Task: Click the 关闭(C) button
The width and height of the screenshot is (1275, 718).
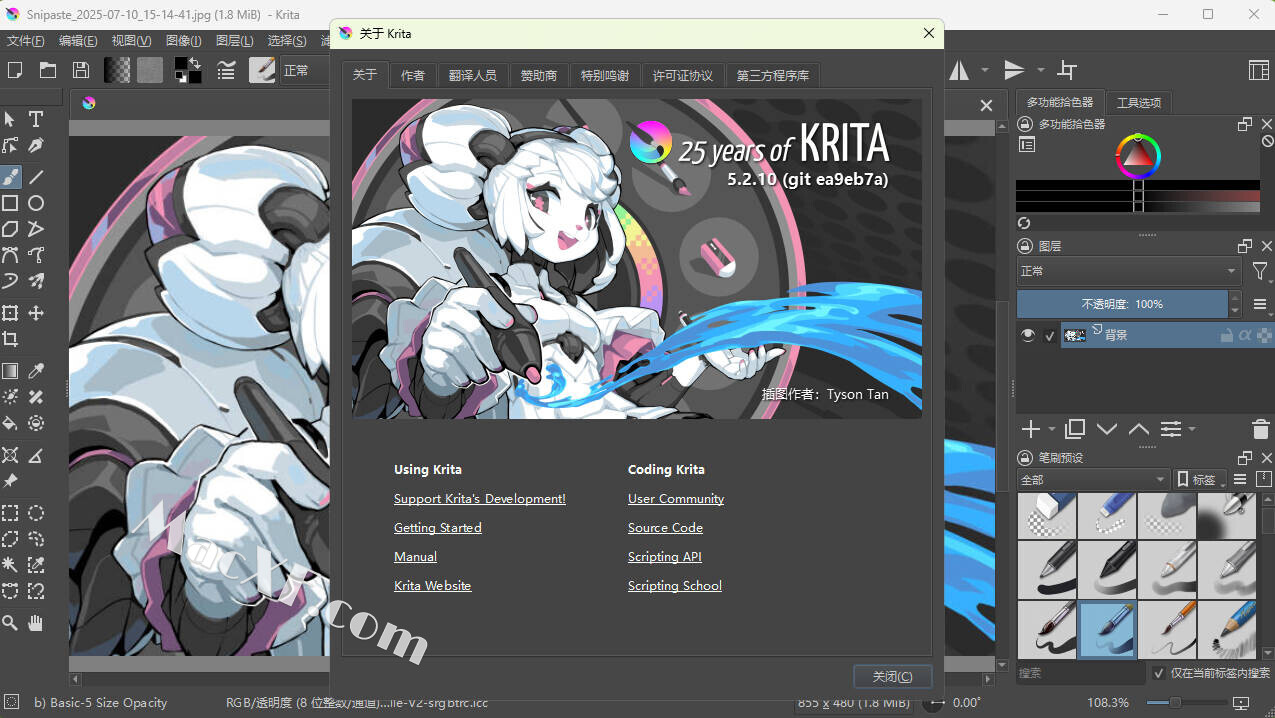Action: [x=893, y=676]
